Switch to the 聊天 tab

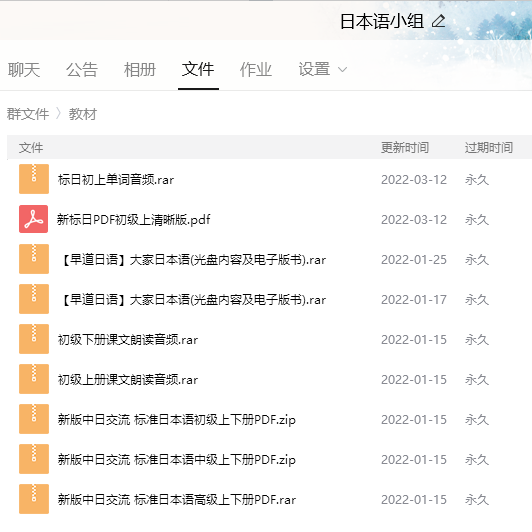pyautogui.click(x=24, y=70)
